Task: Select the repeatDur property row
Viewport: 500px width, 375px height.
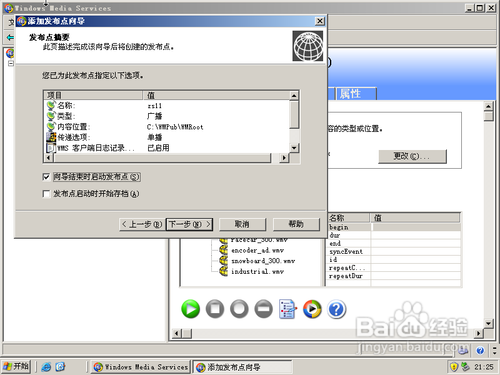Action: pyautogui.click(x=394, y=276)
